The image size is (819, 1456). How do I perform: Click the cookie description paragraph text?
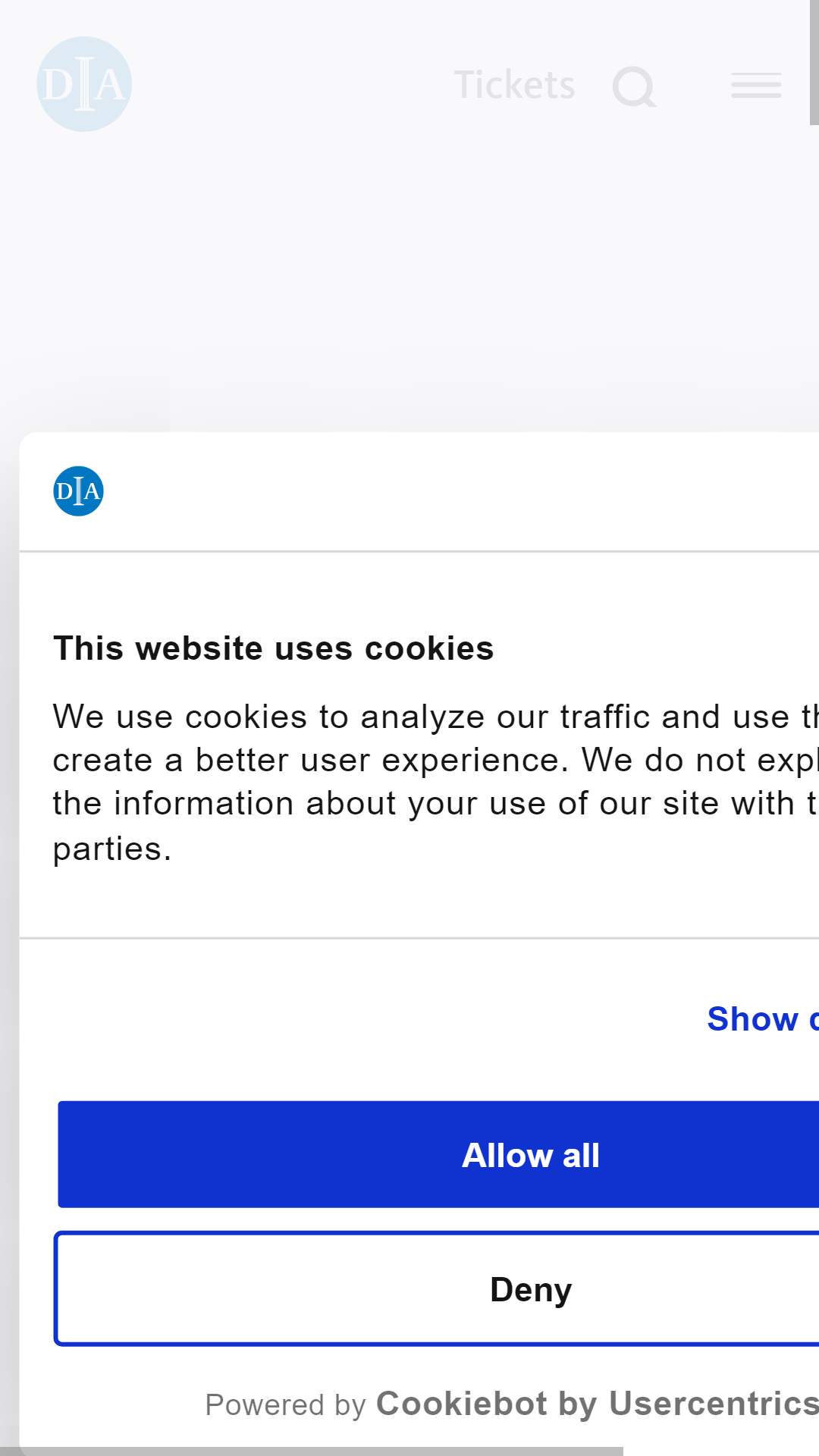pyautogui.click(x=435, y=782)
